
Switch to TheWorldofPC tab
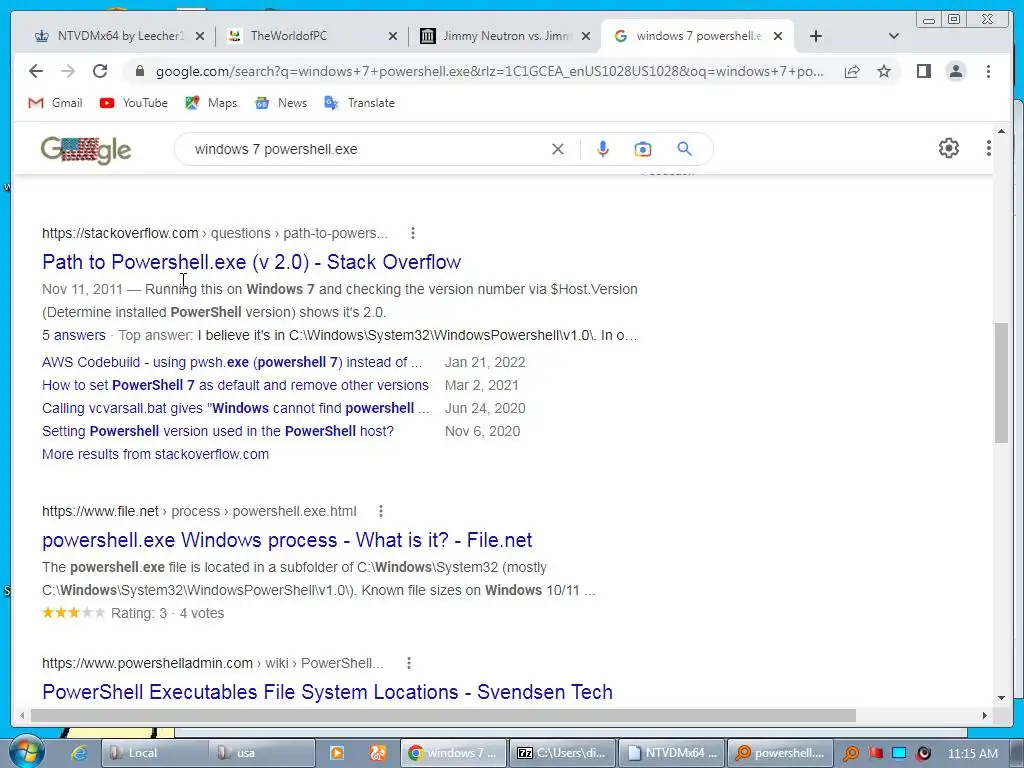click(x=312, y=36)
